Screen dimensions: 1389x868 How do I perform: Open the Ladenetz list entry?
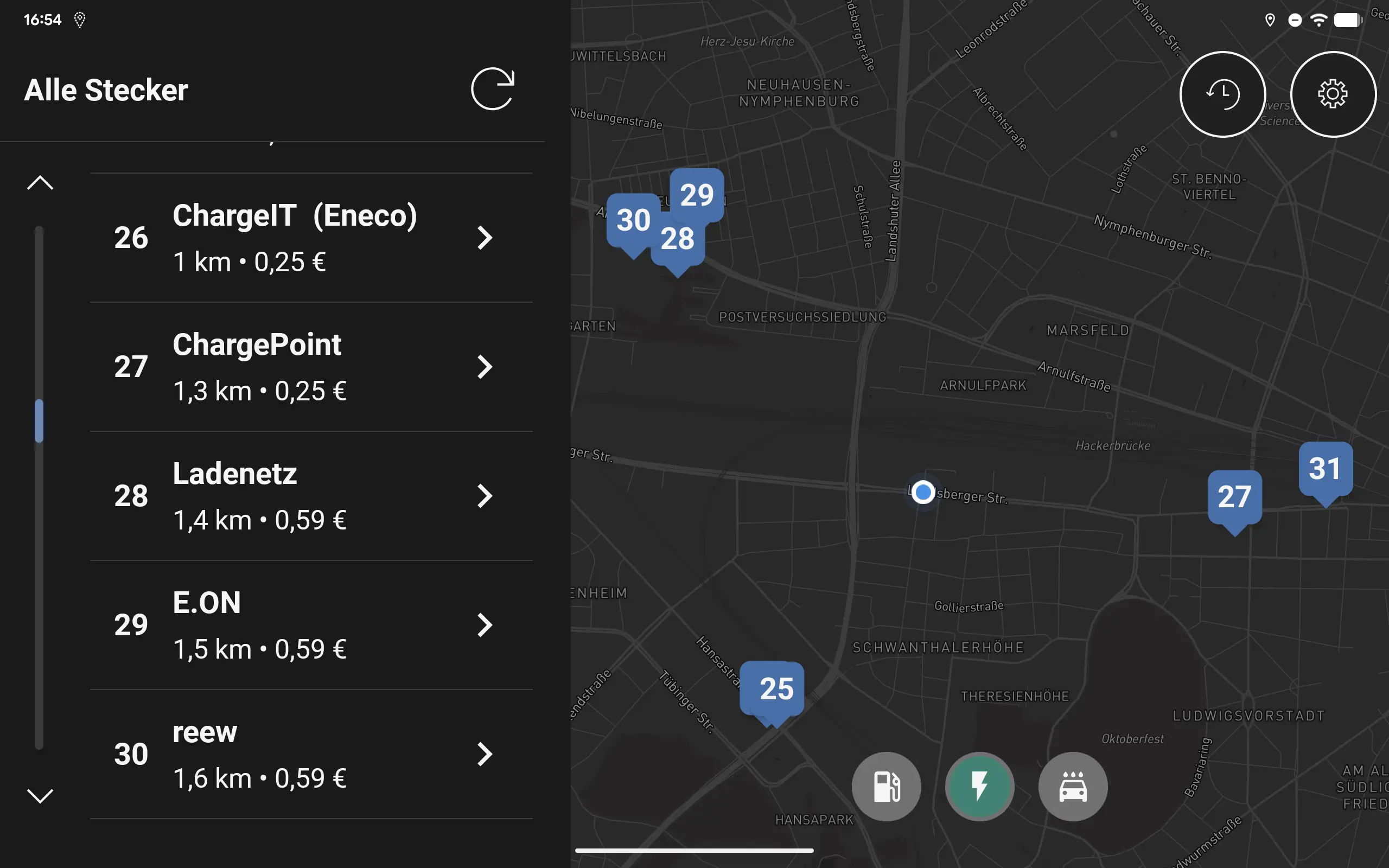click(x=311, y=496)
